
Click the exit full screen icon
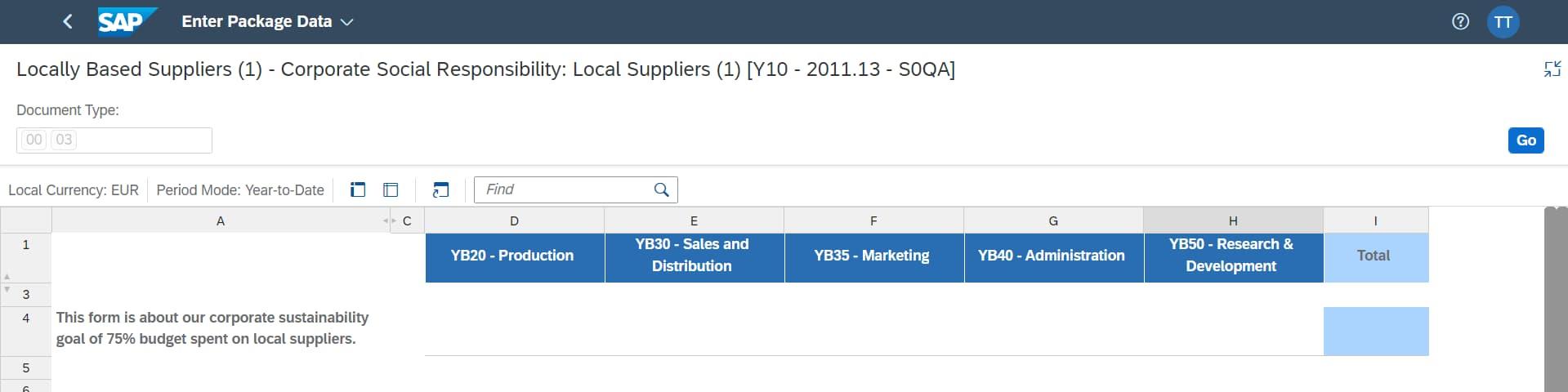[x=1552, y=69]
